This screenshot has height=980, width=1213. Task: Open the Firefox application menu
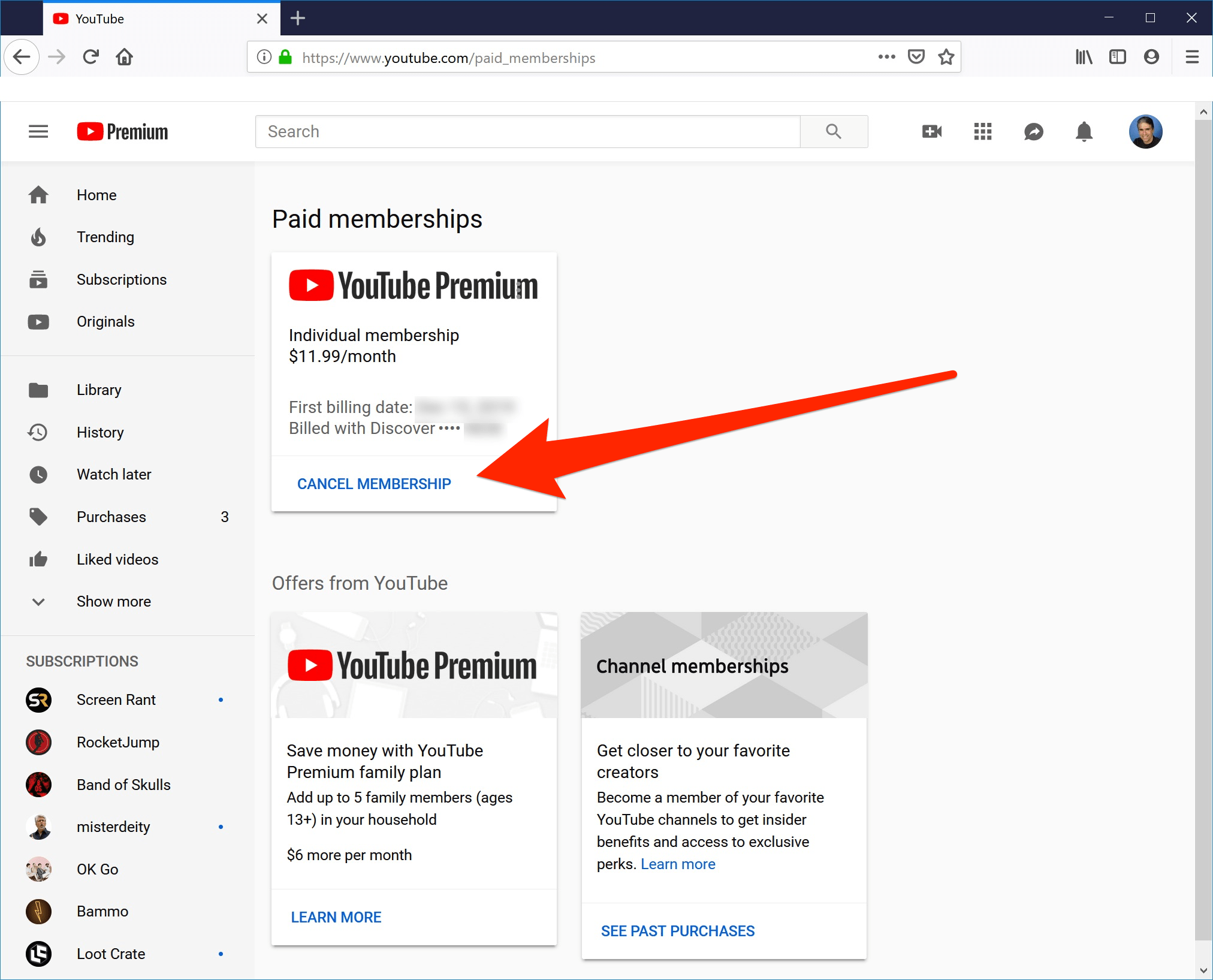1192,57
